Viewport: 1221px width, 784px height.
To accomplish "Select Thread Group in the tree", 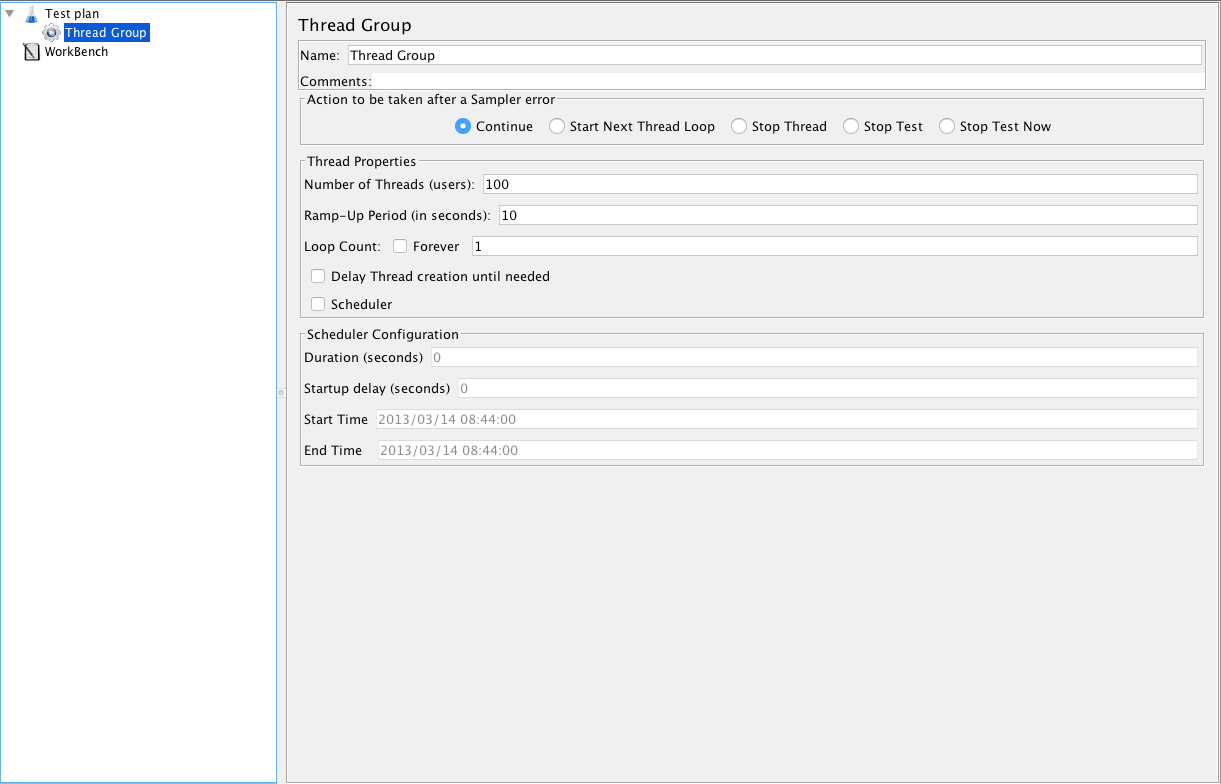I will [x=105, y=33].
